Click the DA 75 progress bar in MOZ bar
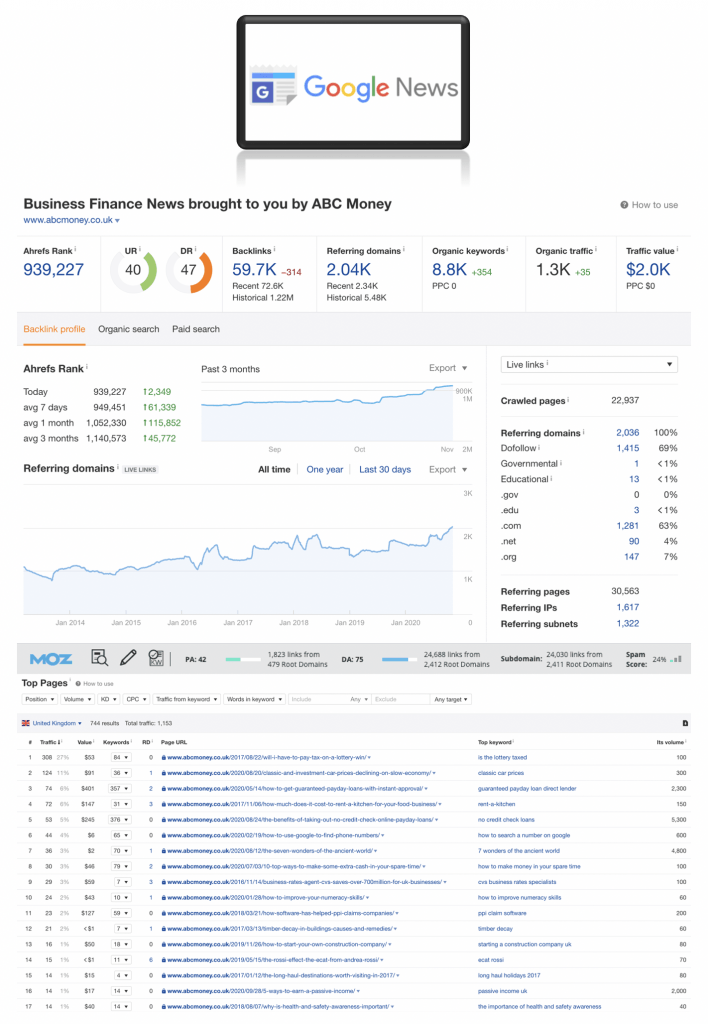Viewport: 708px width, 1024px height. pyautogui.click(x=398, y=660)
